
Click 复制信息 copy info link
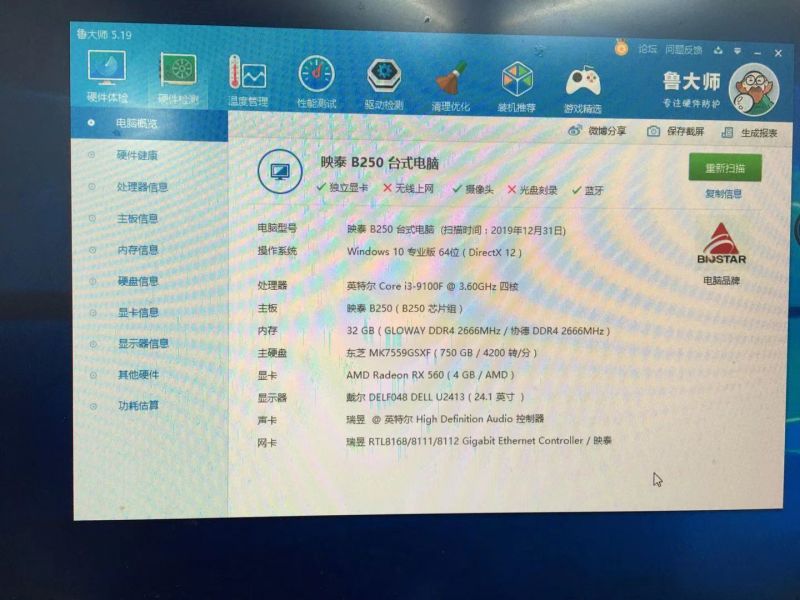(723, 194)
